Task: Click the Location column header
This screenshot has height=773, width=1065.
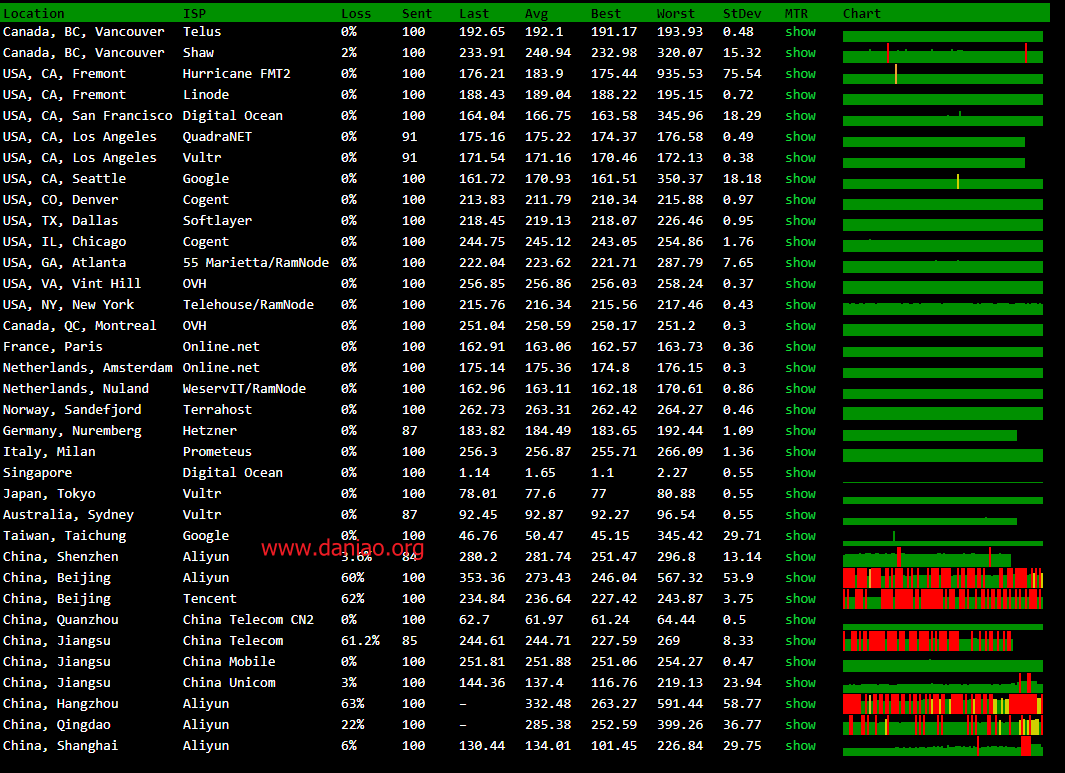Action: point(34,14)
